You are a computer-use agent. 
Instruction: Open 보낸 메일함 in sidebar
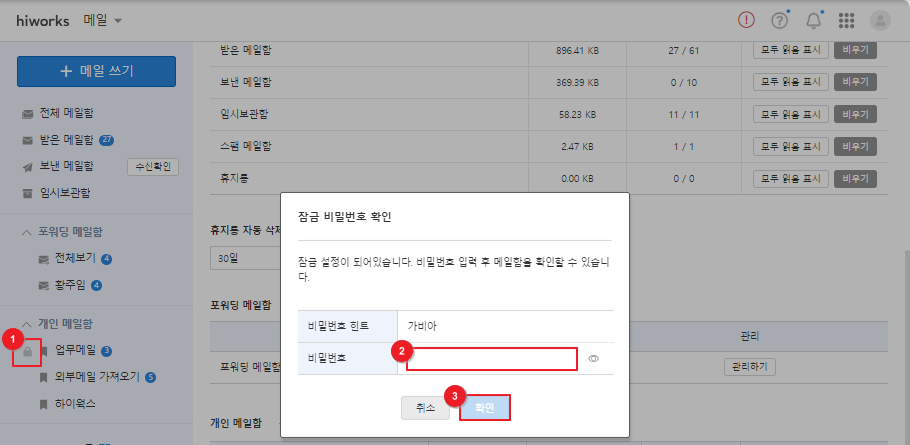(x=65, y=166)
